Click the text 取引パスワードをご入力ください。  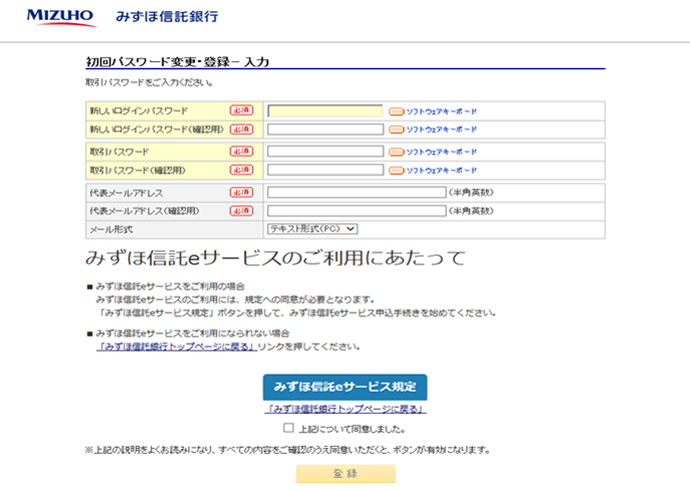[x=149, y=82]
